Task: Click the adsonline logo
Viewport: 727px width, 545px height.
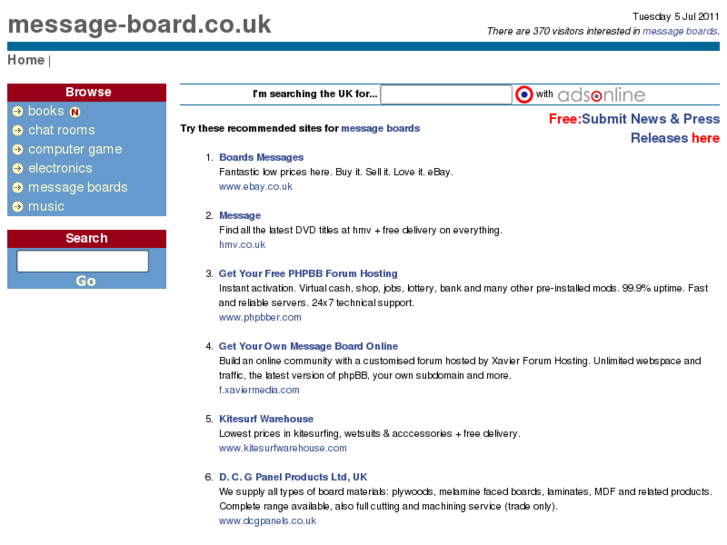Action: click(601, 95)
